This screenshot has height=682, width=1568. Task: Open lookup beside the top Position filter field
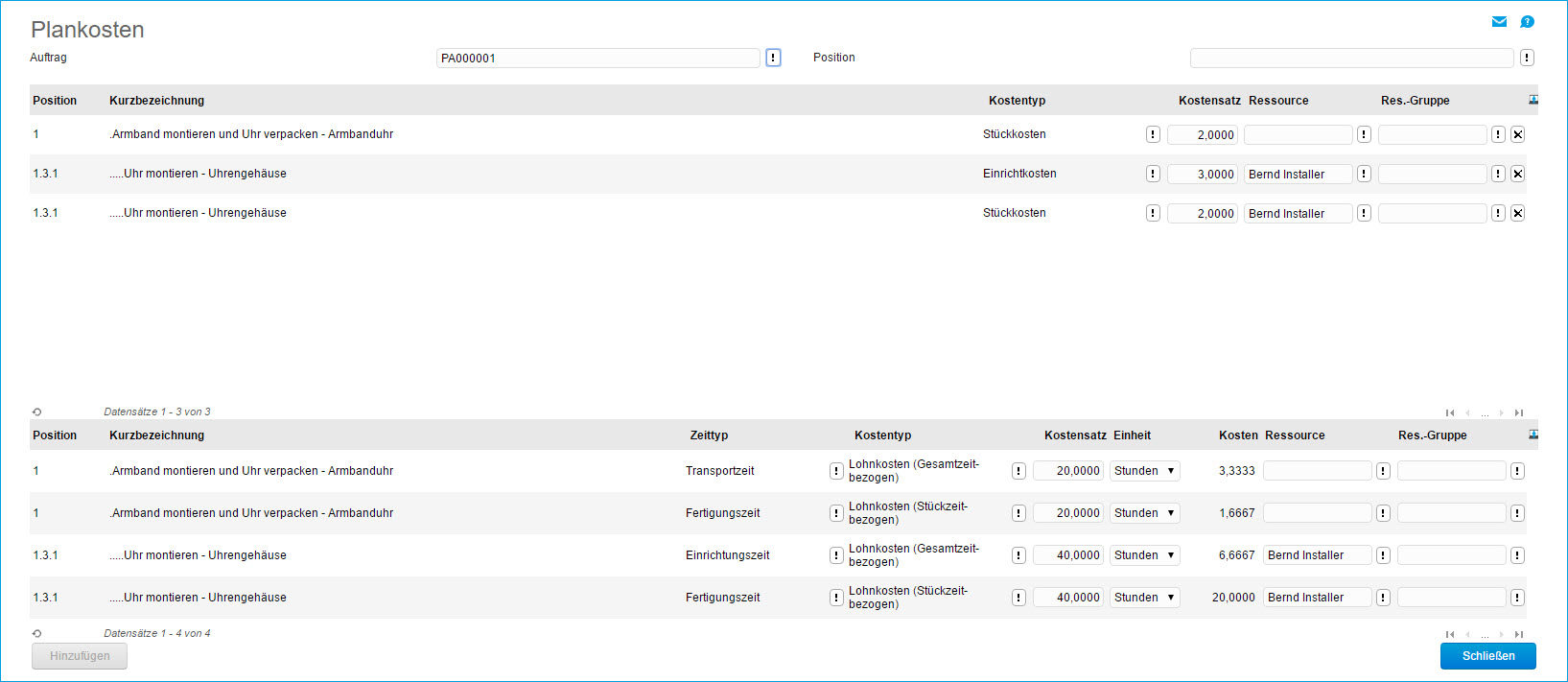1527,58
